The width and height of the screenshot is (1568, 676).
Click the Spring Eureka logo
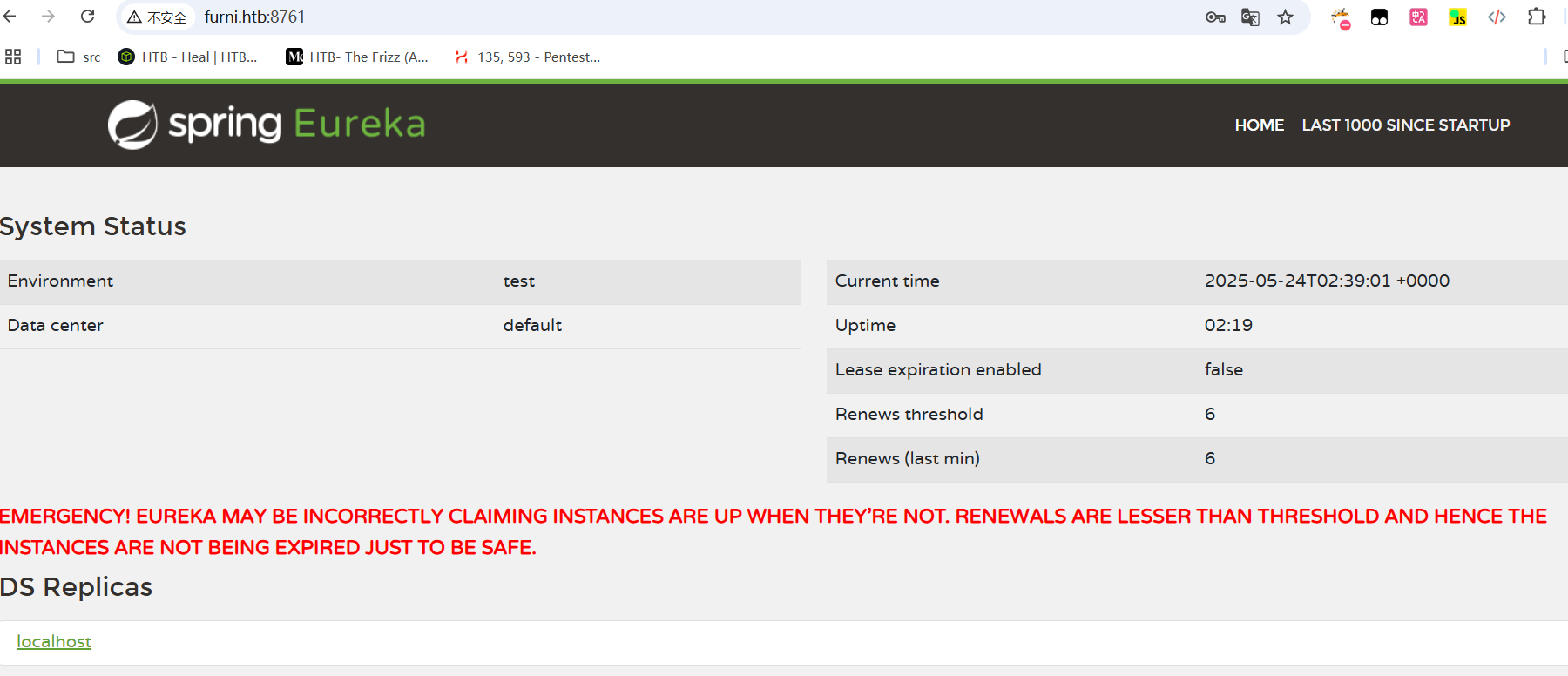(267, 125)
